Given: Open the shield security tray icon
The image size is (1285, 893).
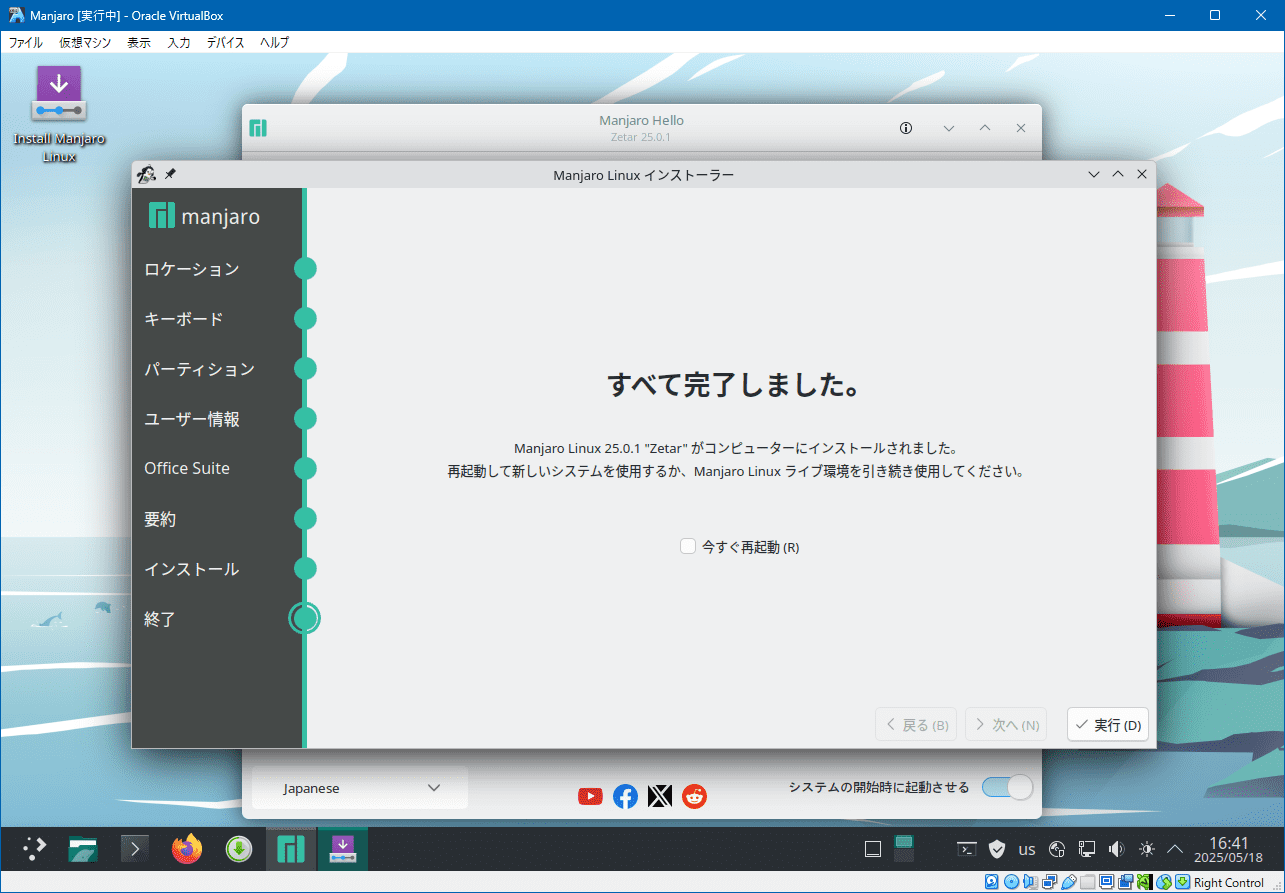Looking at the screenshot, I should pyautogui.click(x=997, y=849).
